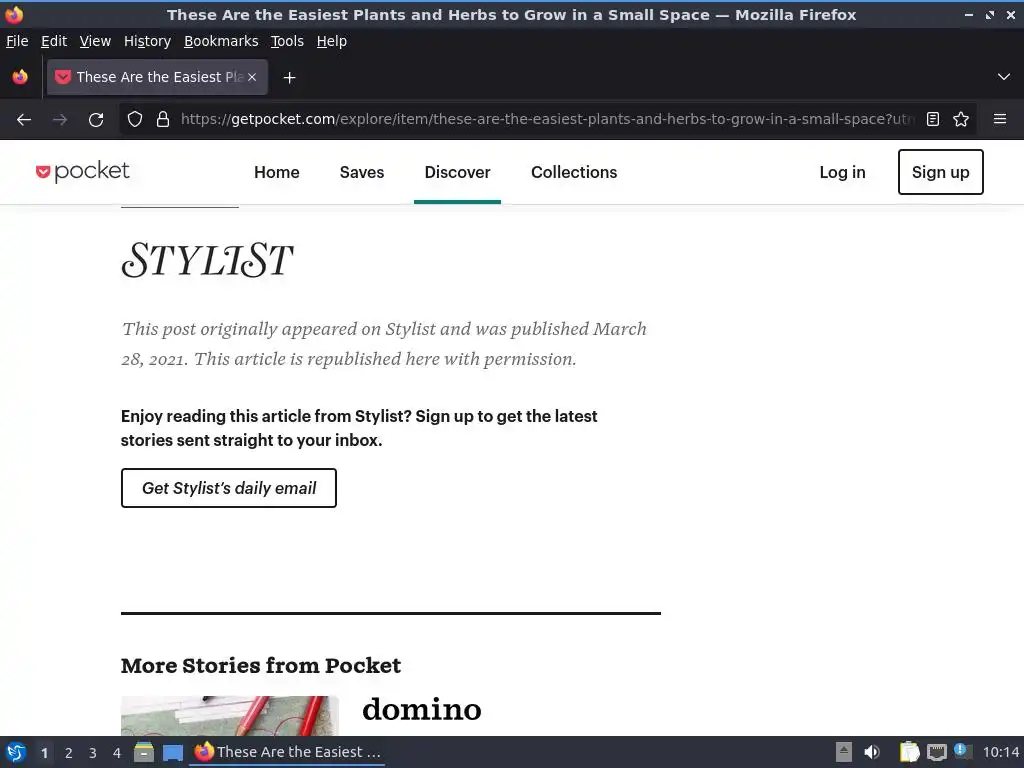1024x768 pixels.
Task: Click the Sign up button
Action: [940, 172]
